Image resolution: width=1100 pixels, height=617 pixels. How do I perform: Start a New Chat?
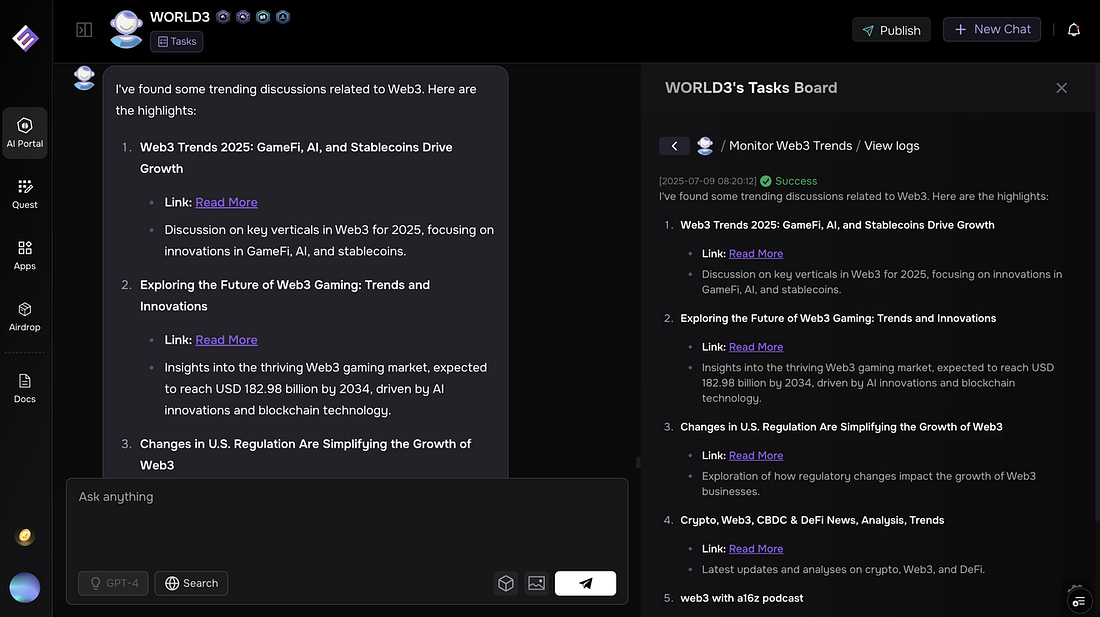pos(992,29)
